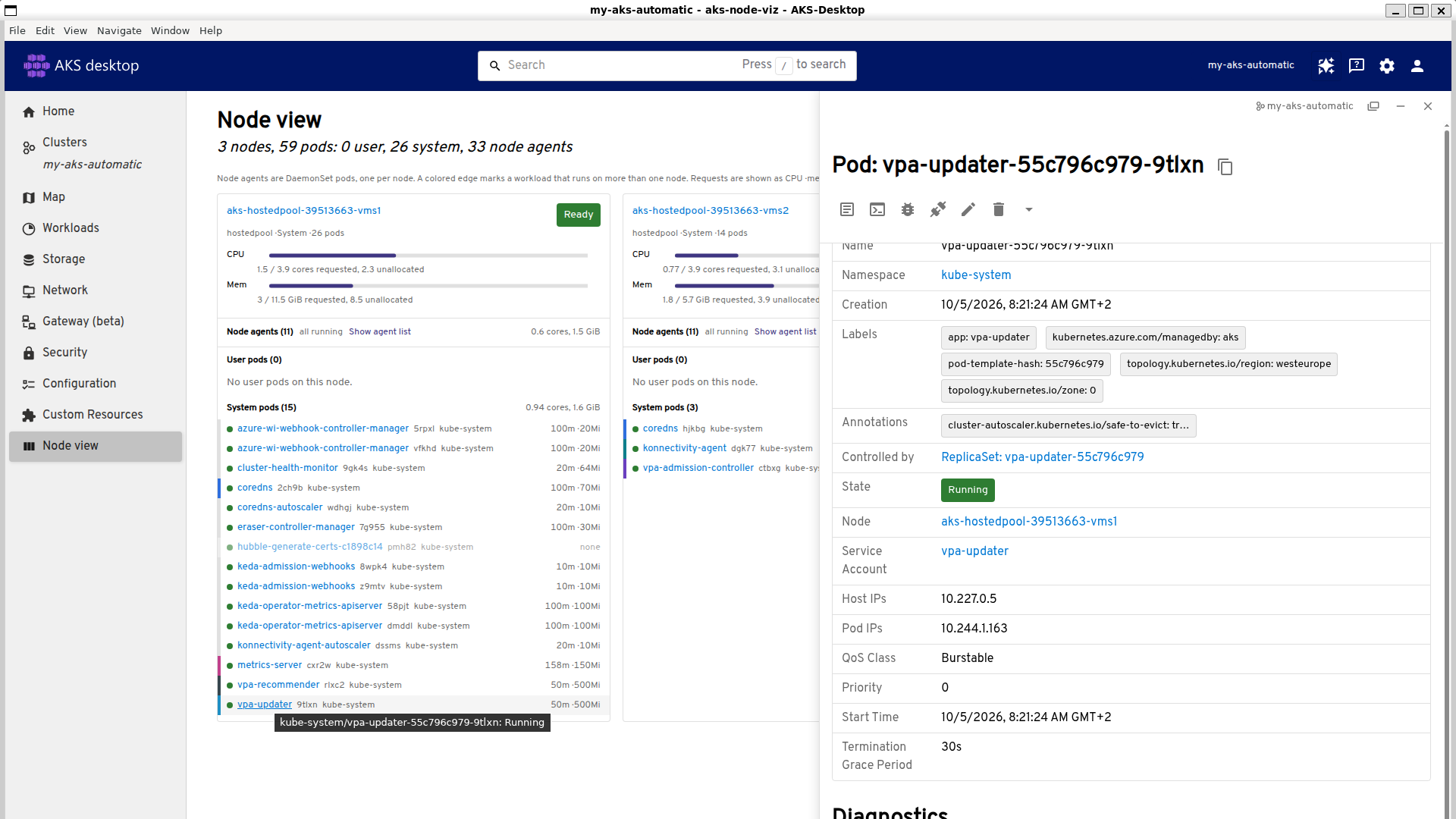1456x819 pixels.
Task: Click the port forward plug icon
Action: click(938, 209)
